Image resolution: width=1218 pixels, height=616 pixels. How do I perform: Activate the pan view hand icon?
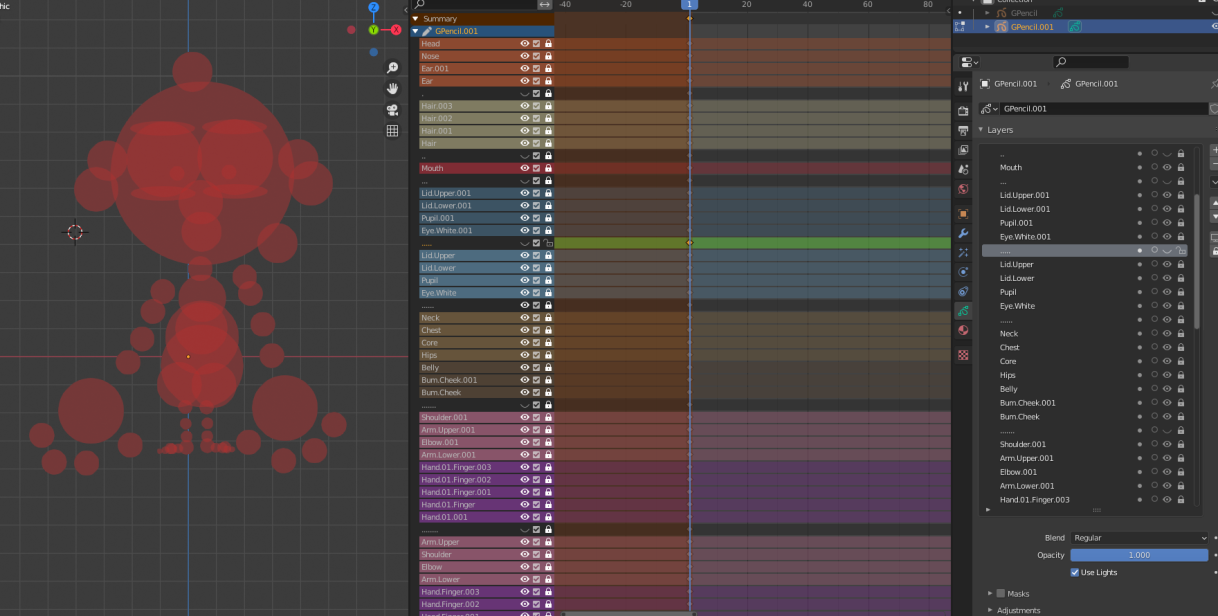point(393,89)
